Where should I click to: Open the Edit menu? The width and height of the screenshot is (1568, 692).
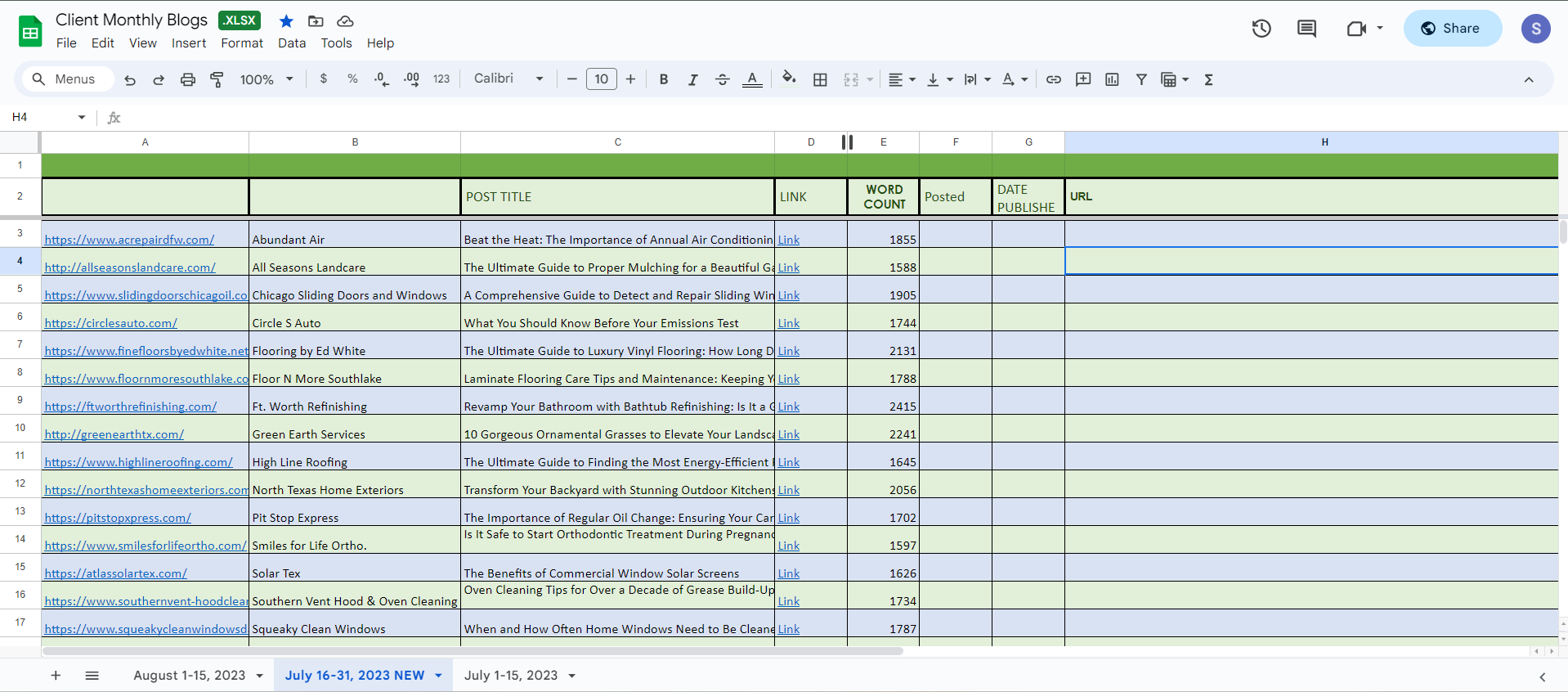[x=103, y=43]
